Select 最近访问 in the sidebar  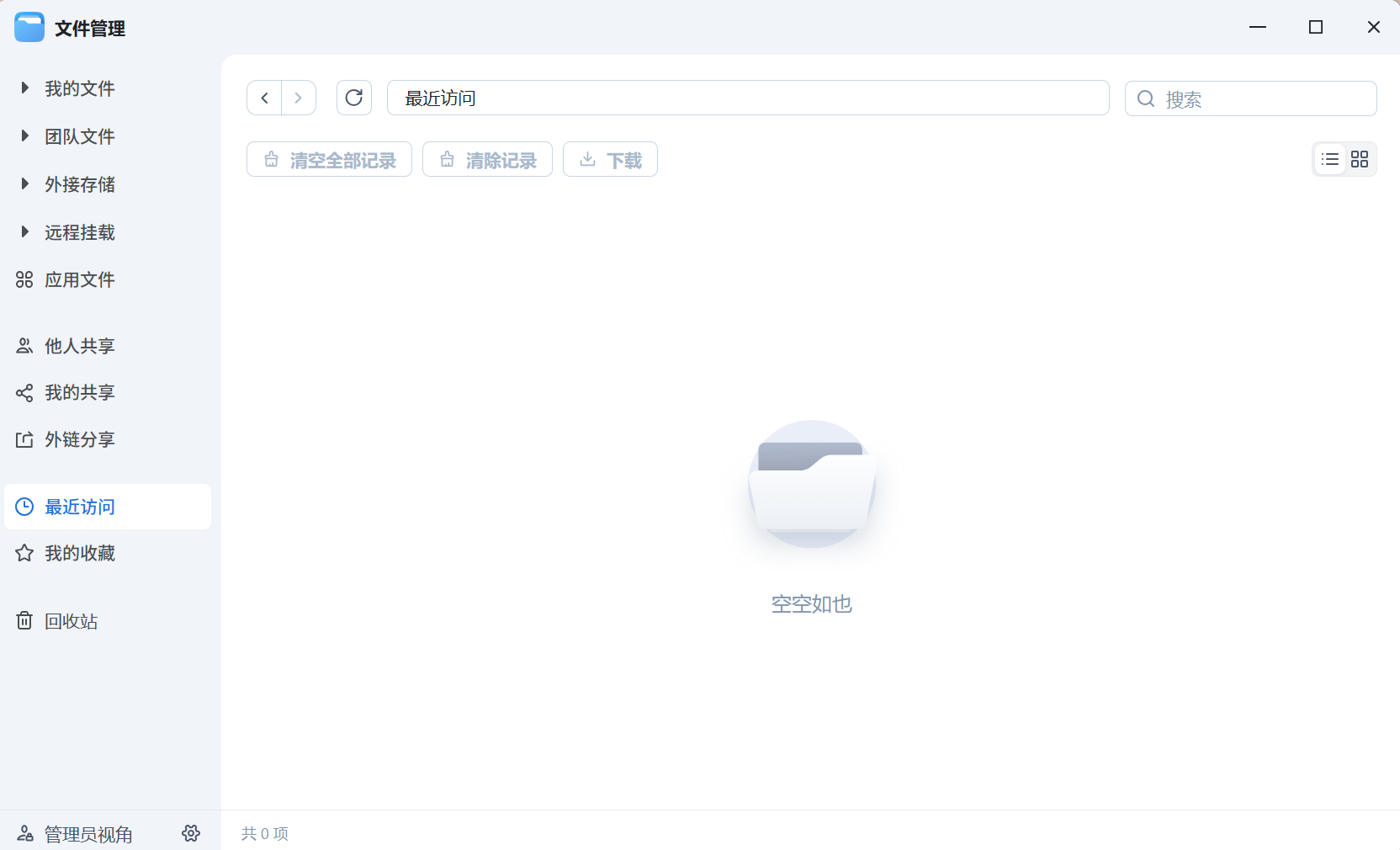pos(108,507)
